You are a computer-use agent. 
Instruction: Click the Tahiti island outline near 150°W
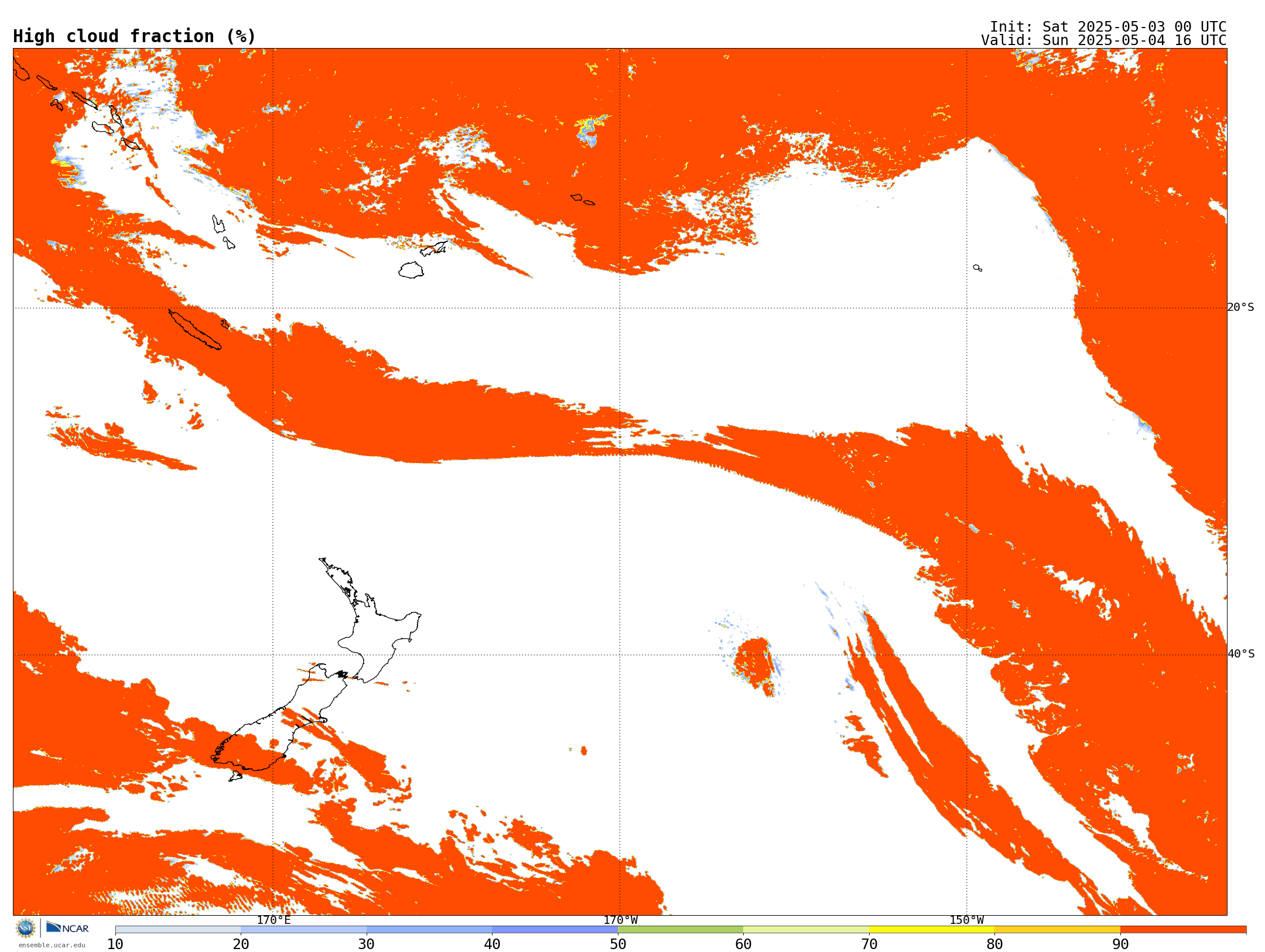[x=977, y=268]
